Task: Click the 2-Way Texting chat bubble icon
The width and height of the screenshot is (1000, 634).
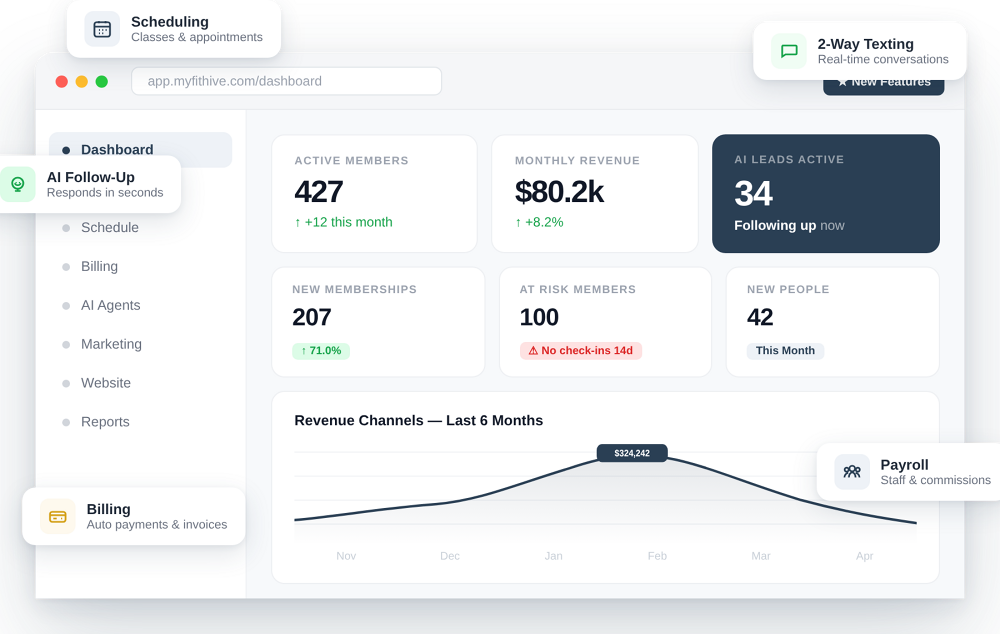Action: (x=789, y=51)
